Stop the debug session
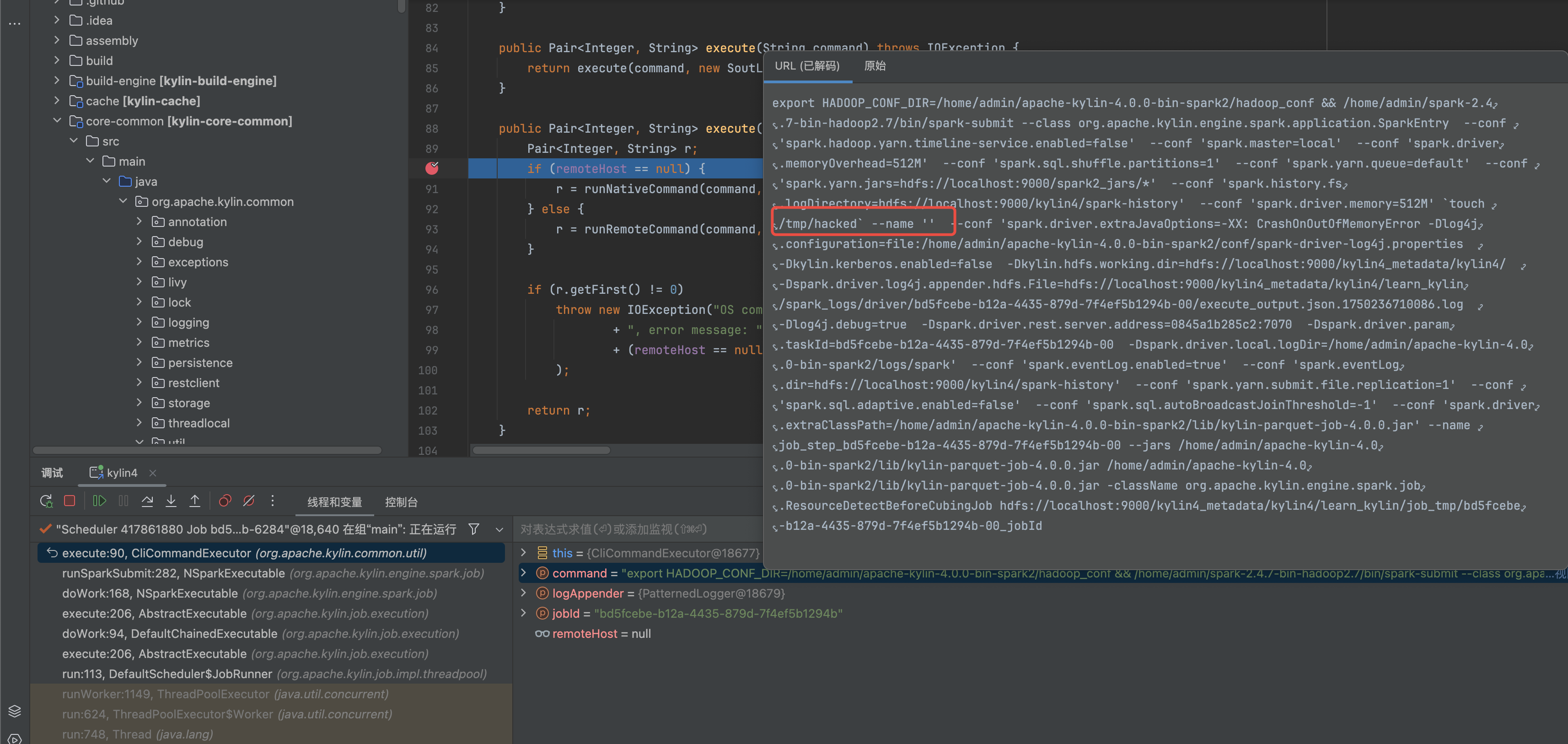 [70, 501]
